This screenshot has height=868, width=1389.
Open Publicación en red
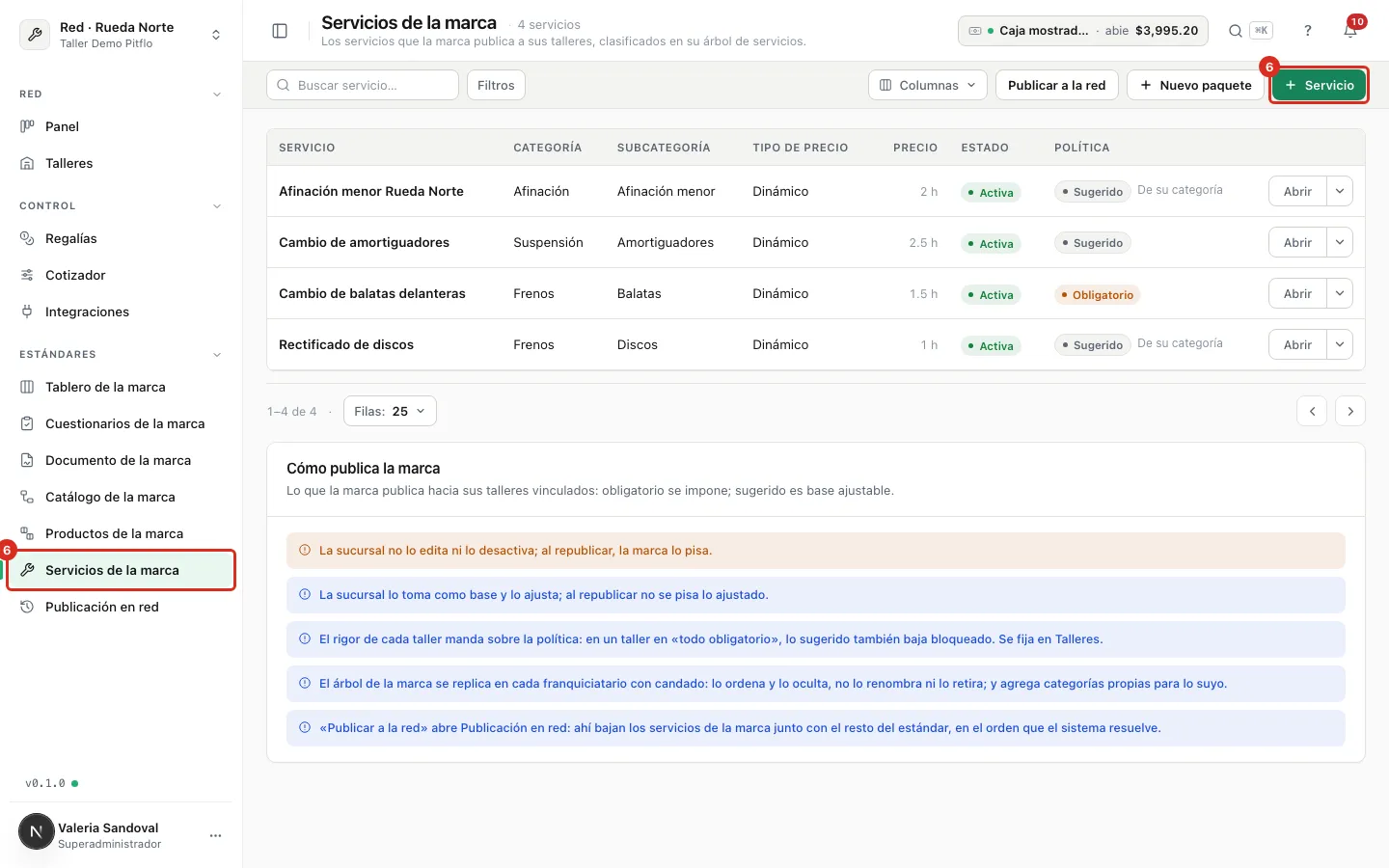[x=122, y=607]
